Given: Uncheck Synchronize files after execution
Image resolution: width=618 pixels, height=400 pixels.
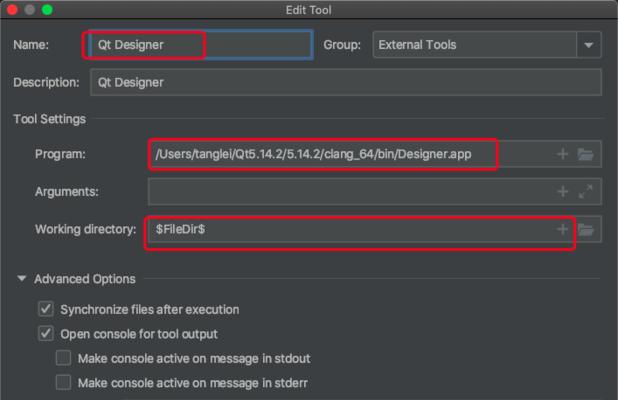Looking at the screenshot, I should [46, 309].
